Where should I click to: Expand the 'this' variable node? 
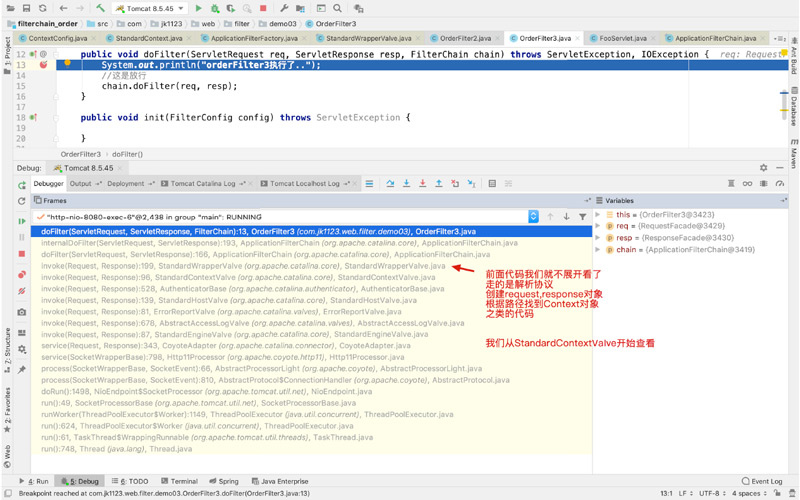coord(598,215)
